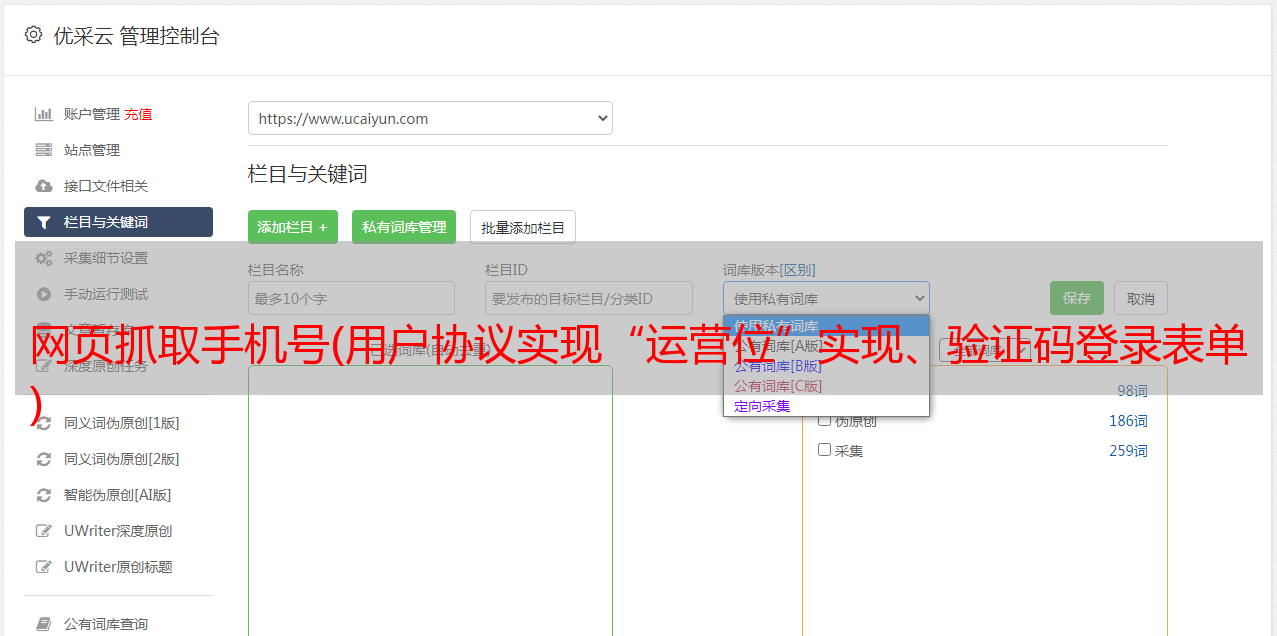Go to 手动运行测试 in the sidebar

(106, 294)
